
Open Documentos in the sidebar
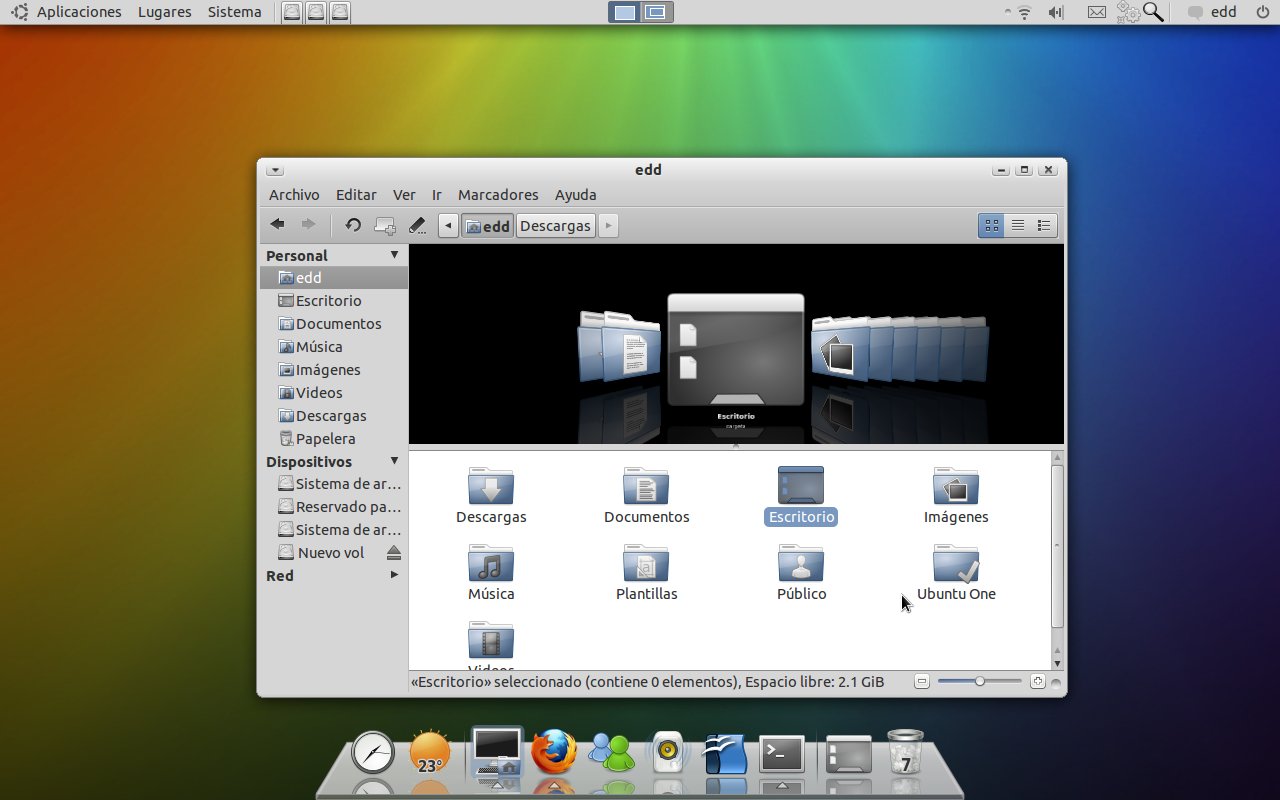pos(334,324)
